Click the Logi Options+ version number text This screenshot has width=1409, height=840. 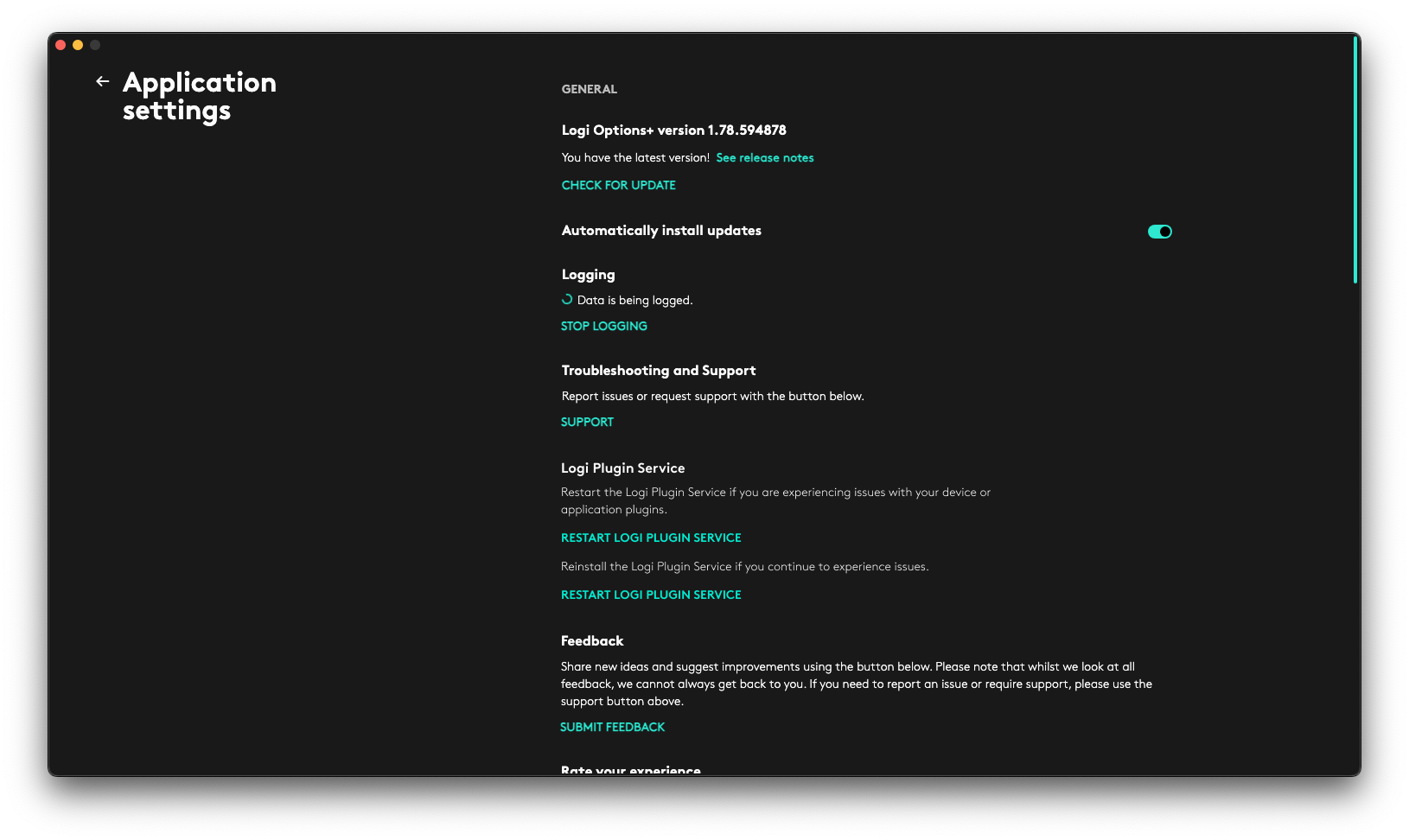(x=673, y=130)
